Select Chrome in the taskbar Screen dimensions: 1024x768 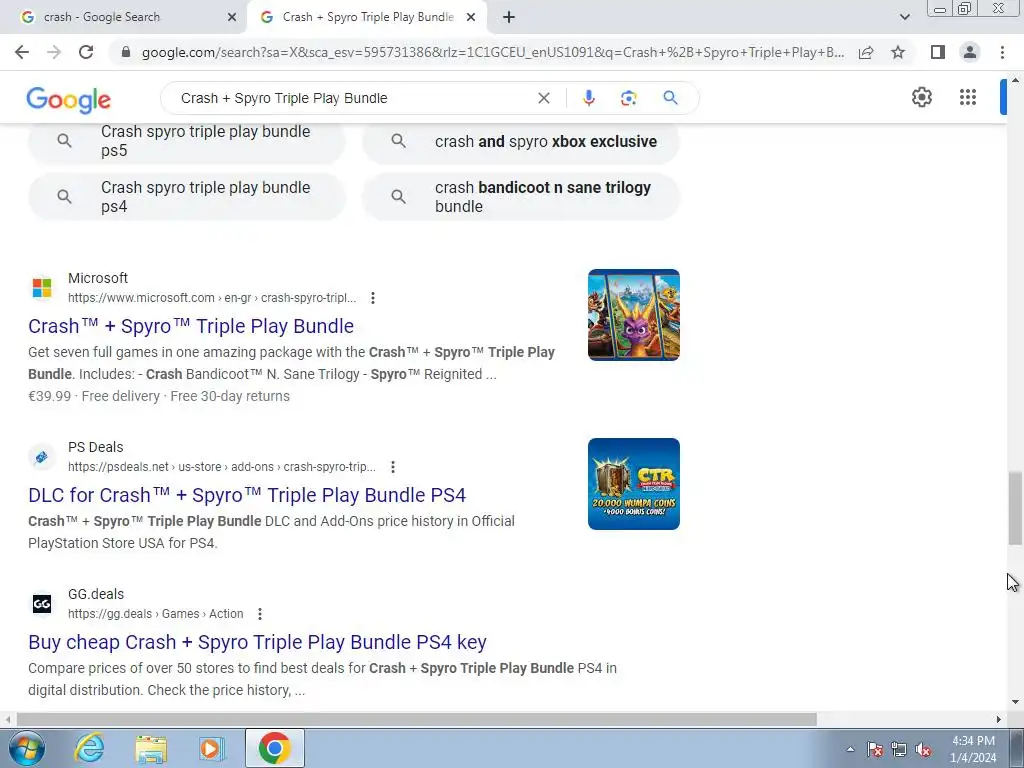coord(274,748)
